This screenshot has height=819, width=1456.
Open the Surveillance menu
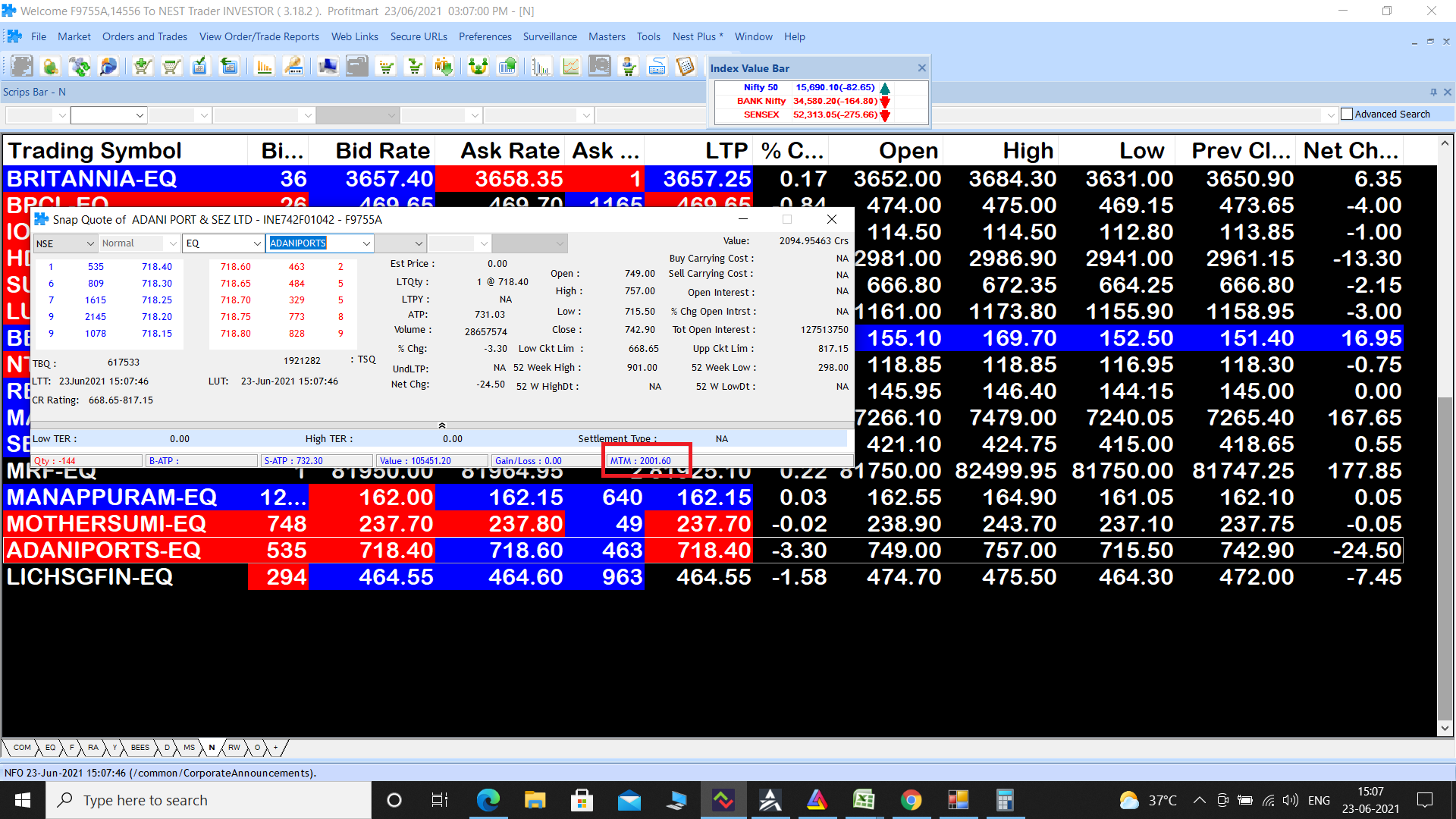click(x=550, y=36)
